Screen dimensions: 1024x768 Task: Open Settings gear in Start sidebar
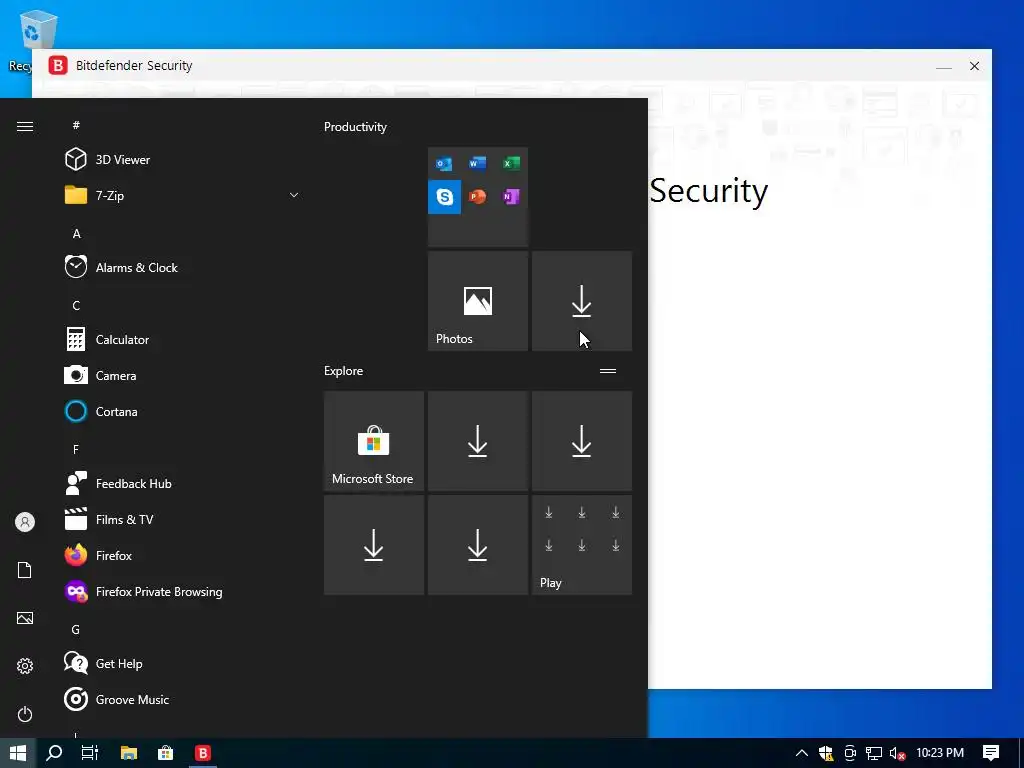(x=25, y=666)
